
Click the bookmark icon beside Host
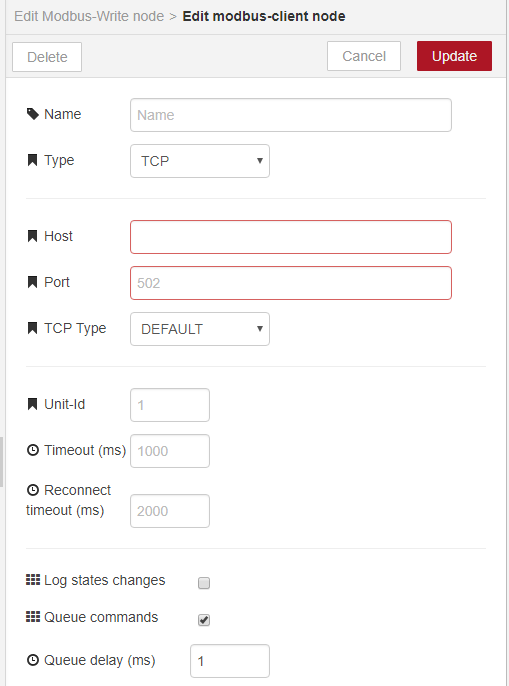point(32,236)
